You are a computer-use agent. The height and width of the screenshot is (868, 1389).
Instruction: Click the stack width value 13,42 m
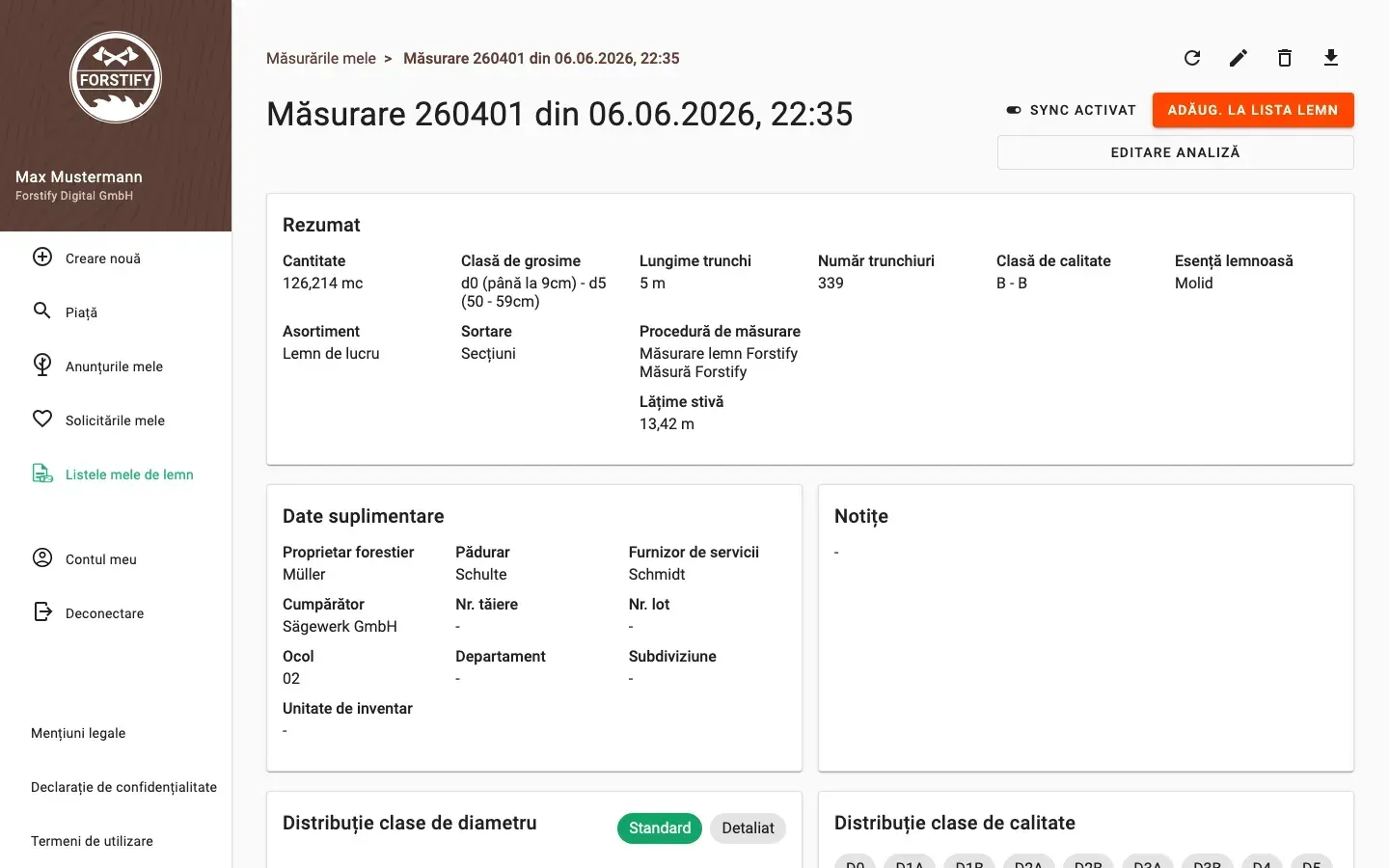point(667,423)
